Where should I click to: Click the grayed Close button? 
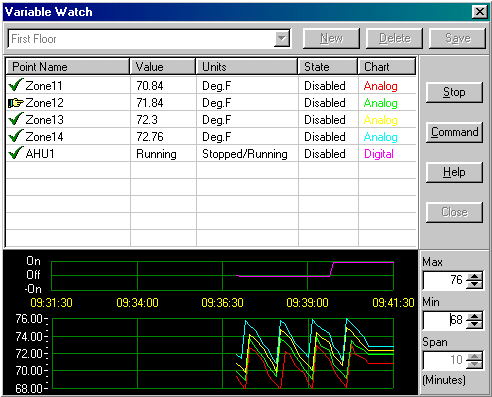(x=454, y=212)
